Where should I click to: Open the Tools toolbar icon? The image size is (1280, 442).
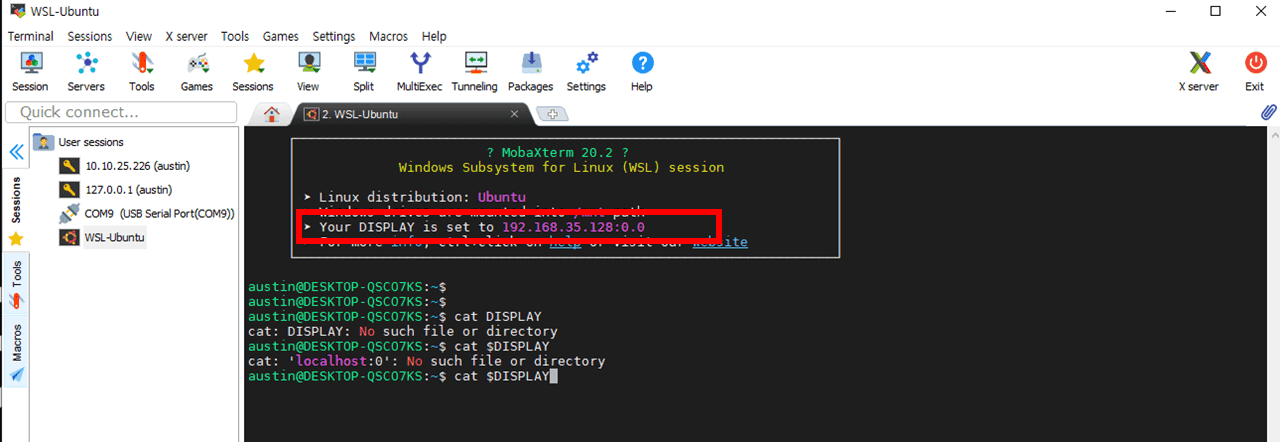(142, 72)
